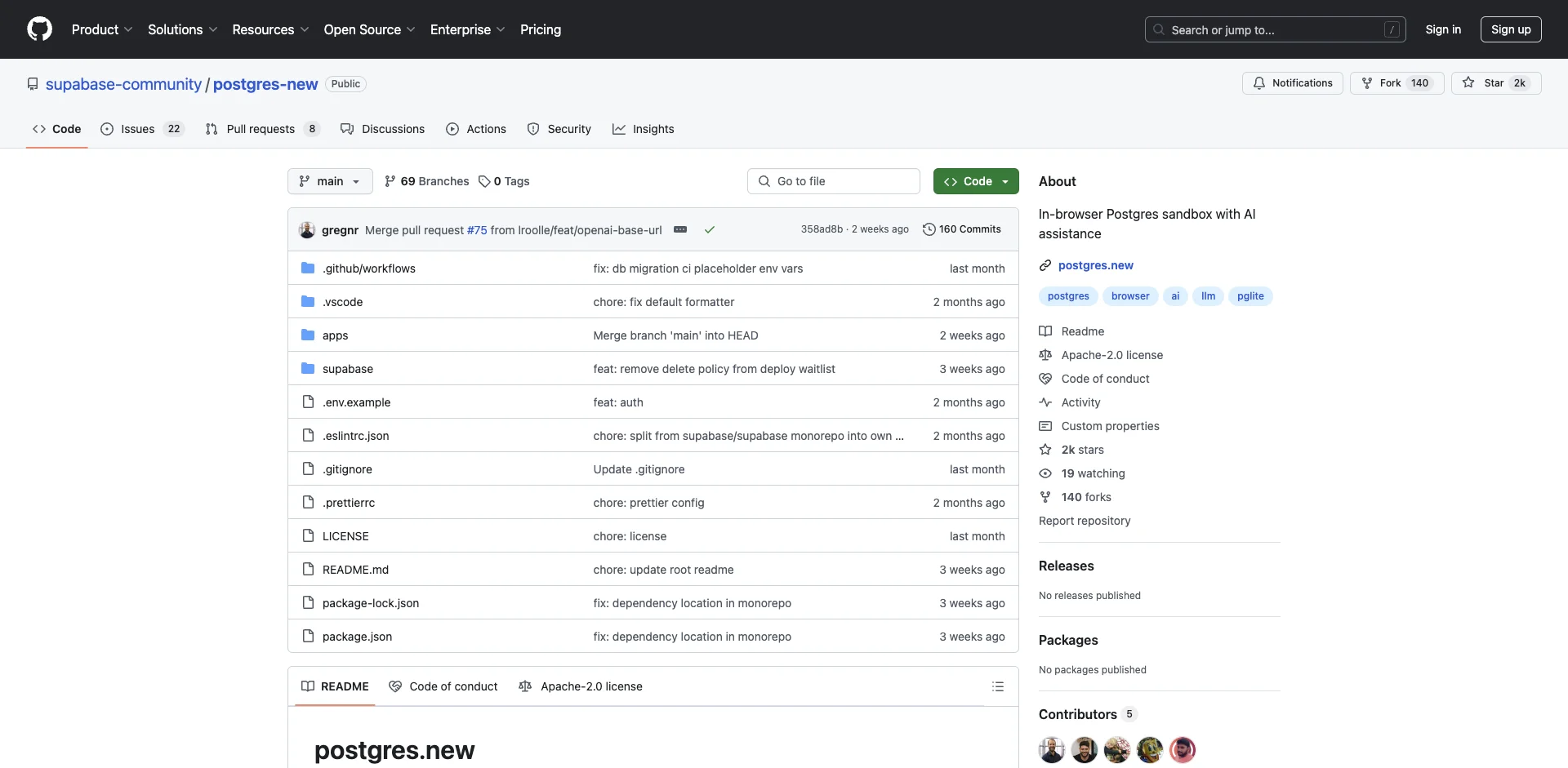Click the book icon next to Readme
The width and height of the screenshot is (1568, 768).
pos(1045,331)
